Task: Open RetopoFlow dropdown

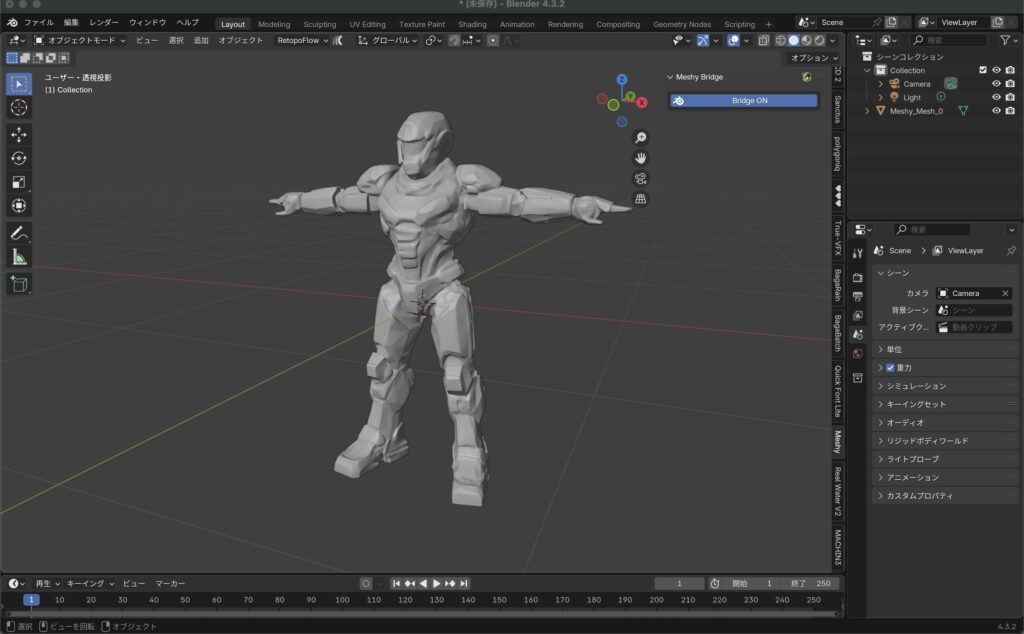Action: tap(302, 40)
